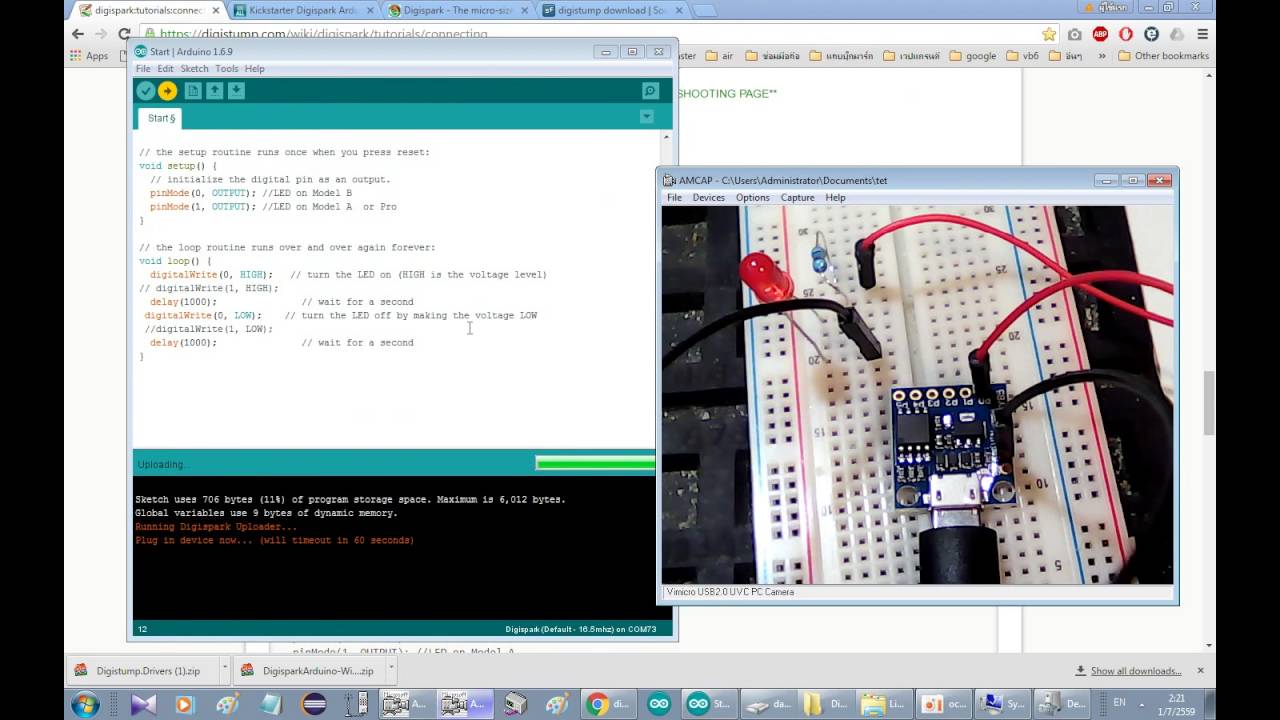Open the Arduino Edit menu
Image resolution: width=1280 pixels, height=720 pixels.
tap(165, 69)
